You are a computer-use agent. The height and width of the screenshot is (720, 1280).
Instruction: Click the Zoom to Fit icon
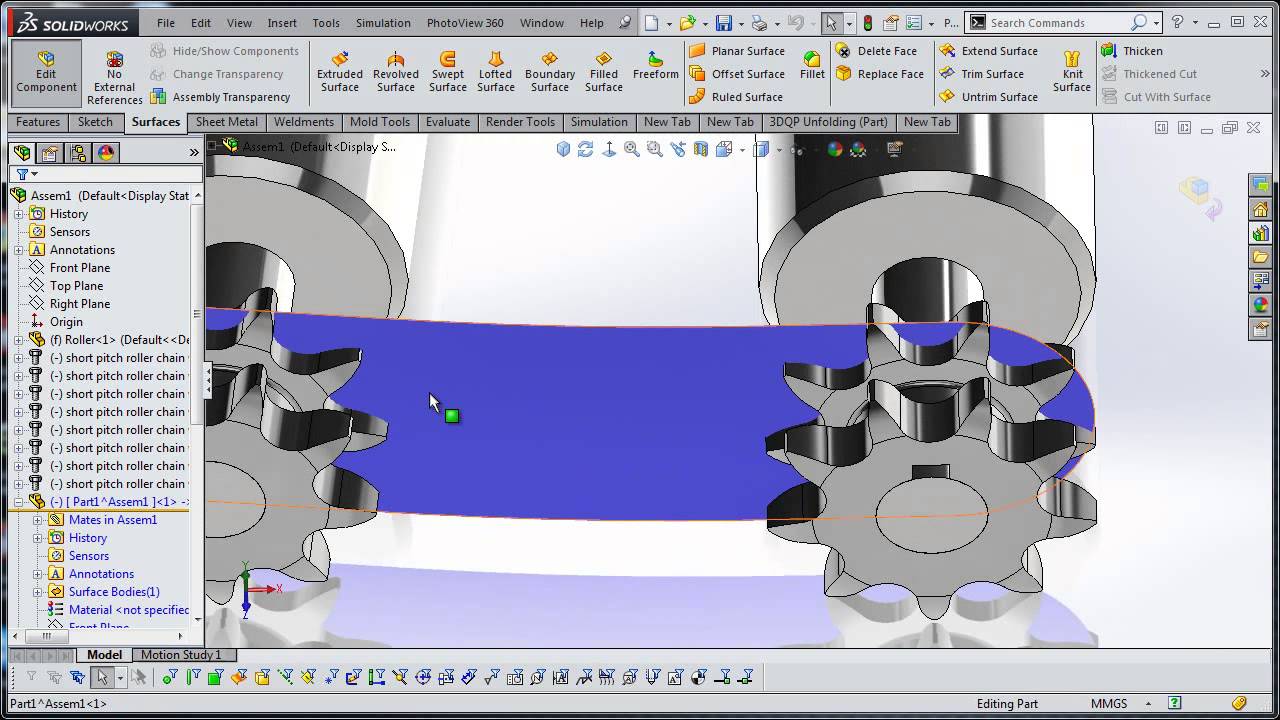[x=632, y=149]
